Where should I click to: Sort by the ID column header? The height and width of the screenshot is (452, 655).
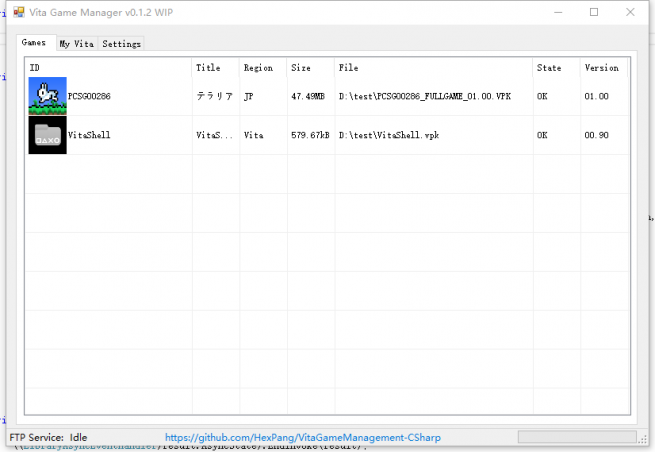pos(109,68)
